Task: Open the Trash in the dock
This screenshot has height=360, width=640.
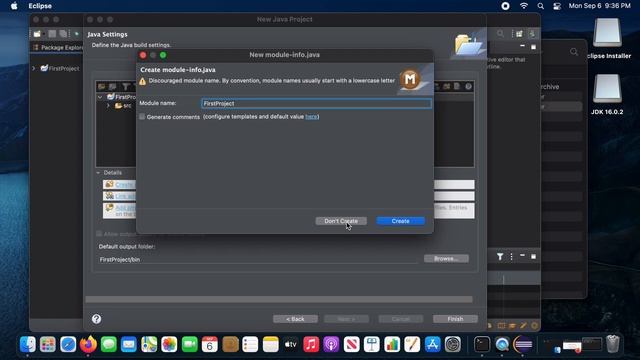Action: click(613, 344)
